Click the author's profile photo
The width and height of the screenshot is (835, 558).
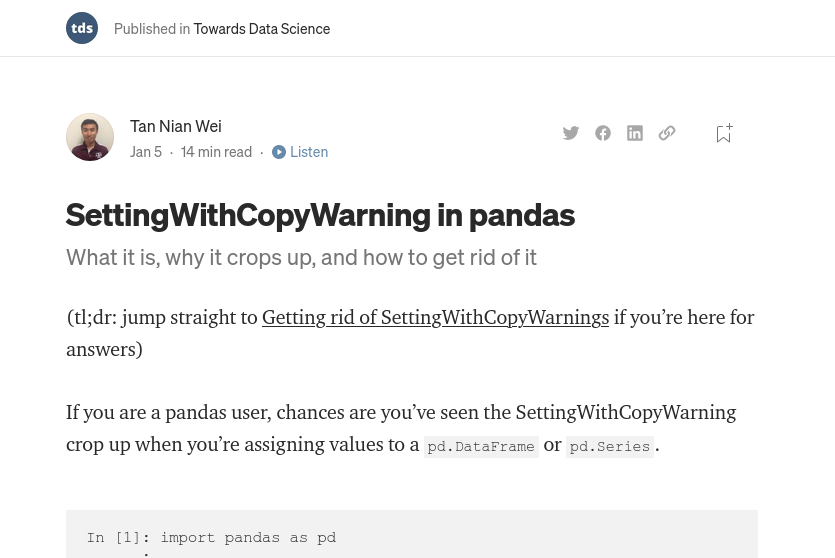90,137
